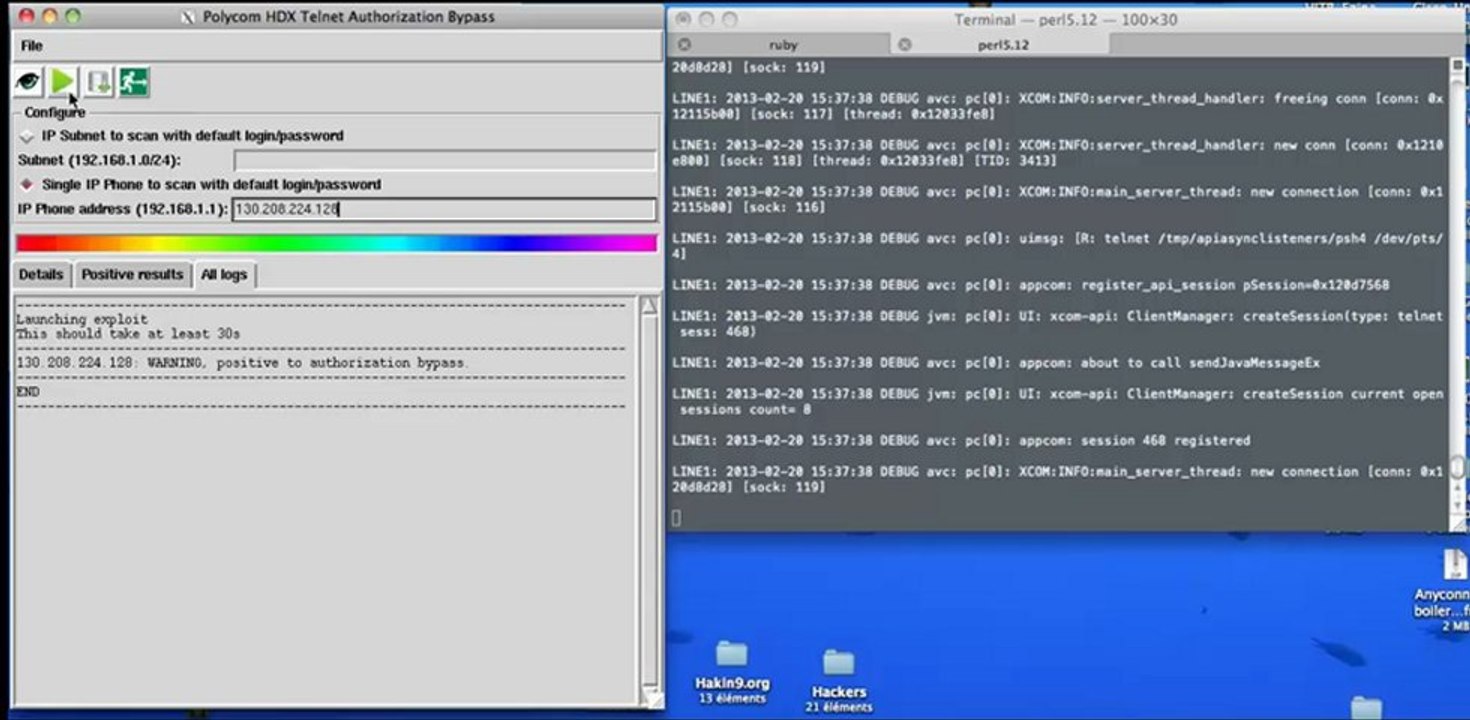Screen dimensions: 1470x720
Task: Click the 'This should take at least 30s' line
Action: pos(128,334)
